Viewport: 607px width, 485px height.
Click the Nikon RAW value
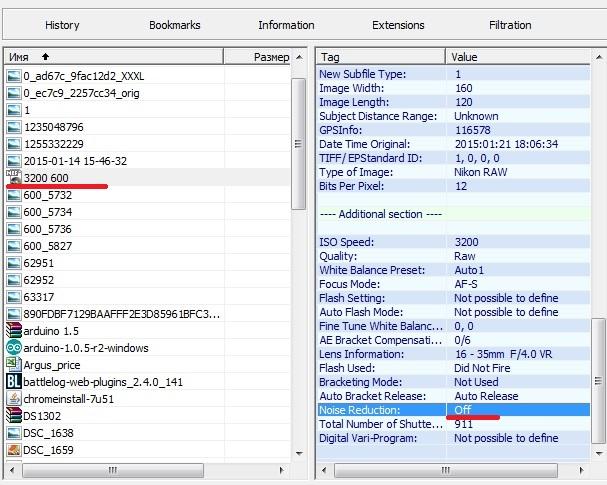480,172
